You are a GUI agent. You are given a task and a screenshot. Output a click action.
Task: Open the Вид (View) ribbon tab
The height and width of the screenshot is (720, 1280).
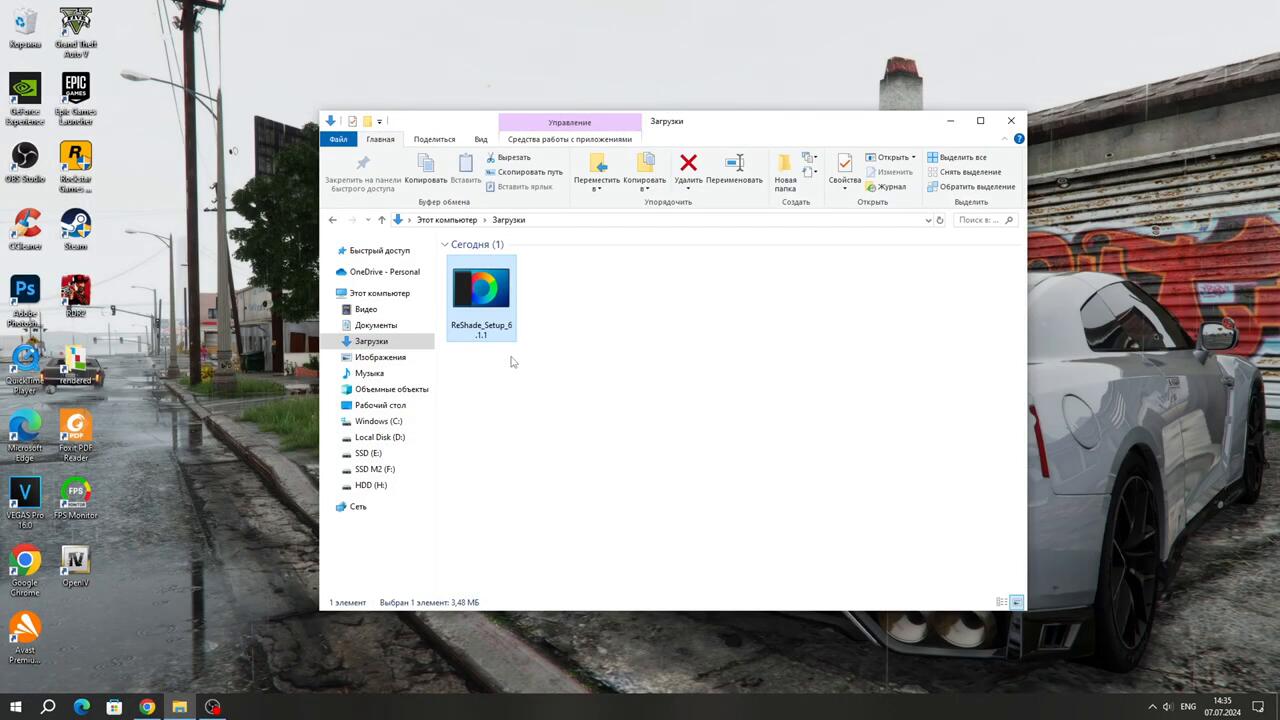tap(481, 139)
